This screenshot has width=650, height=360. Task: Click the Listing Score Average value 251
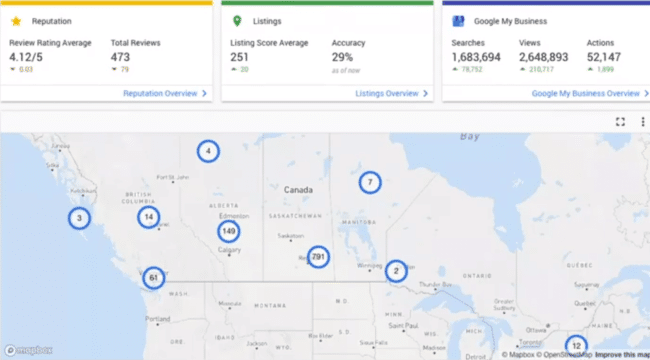click(x=239, y=57)
